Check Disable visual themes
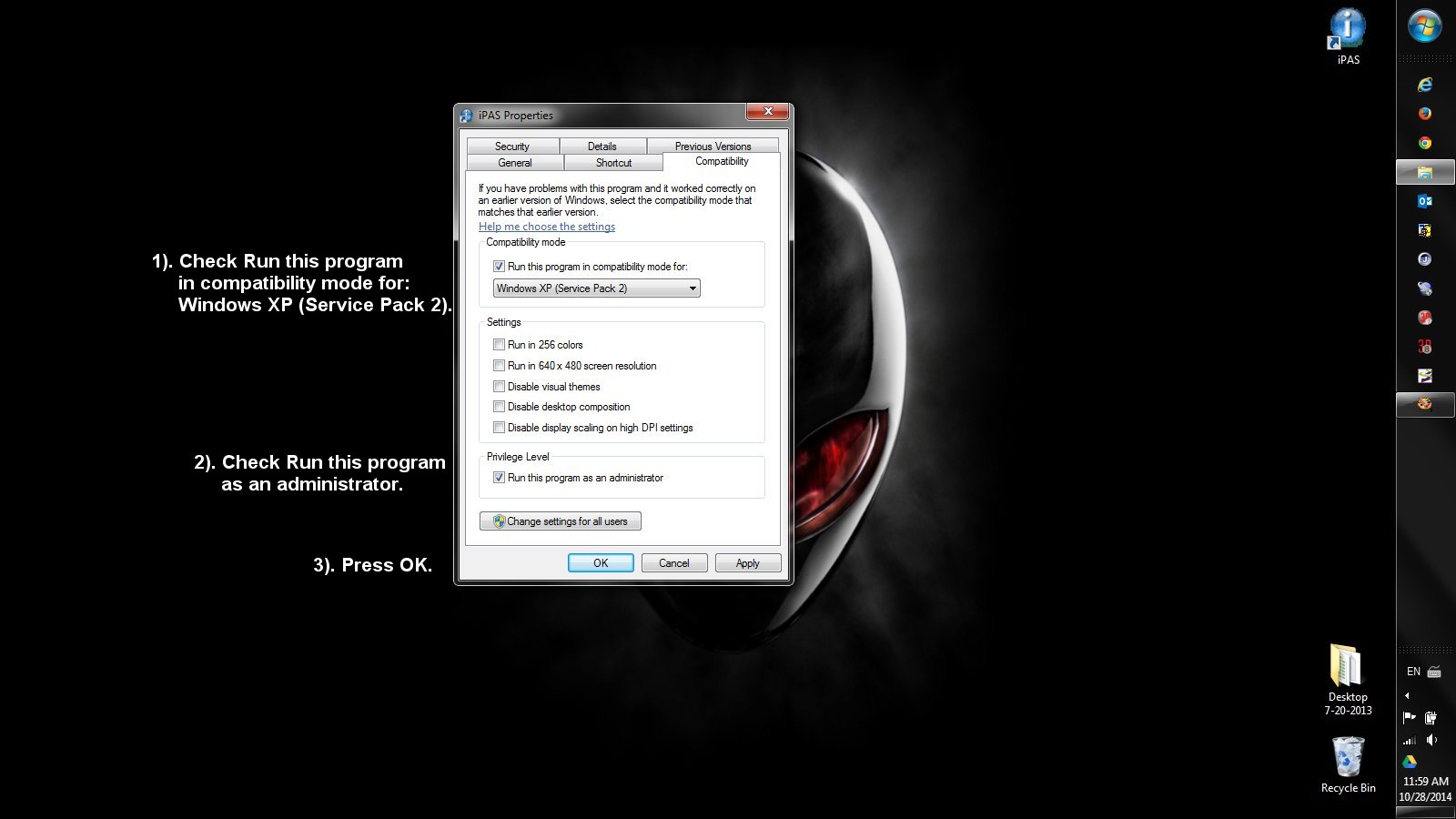 point(499,387)
